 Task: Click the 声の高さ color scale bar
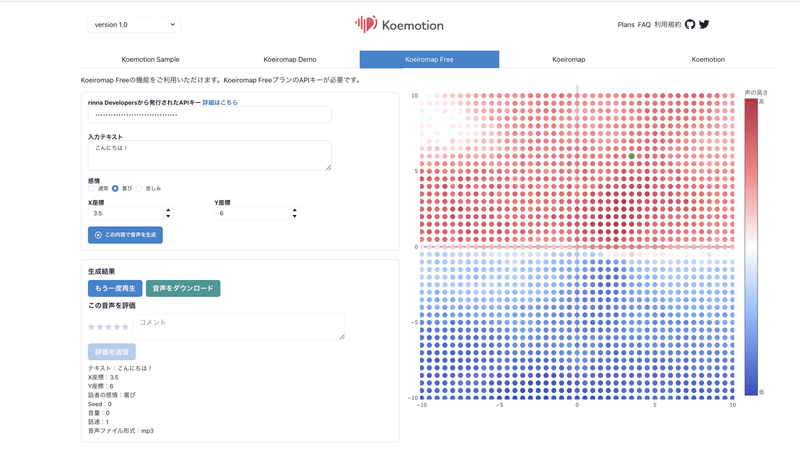point(751,247)
